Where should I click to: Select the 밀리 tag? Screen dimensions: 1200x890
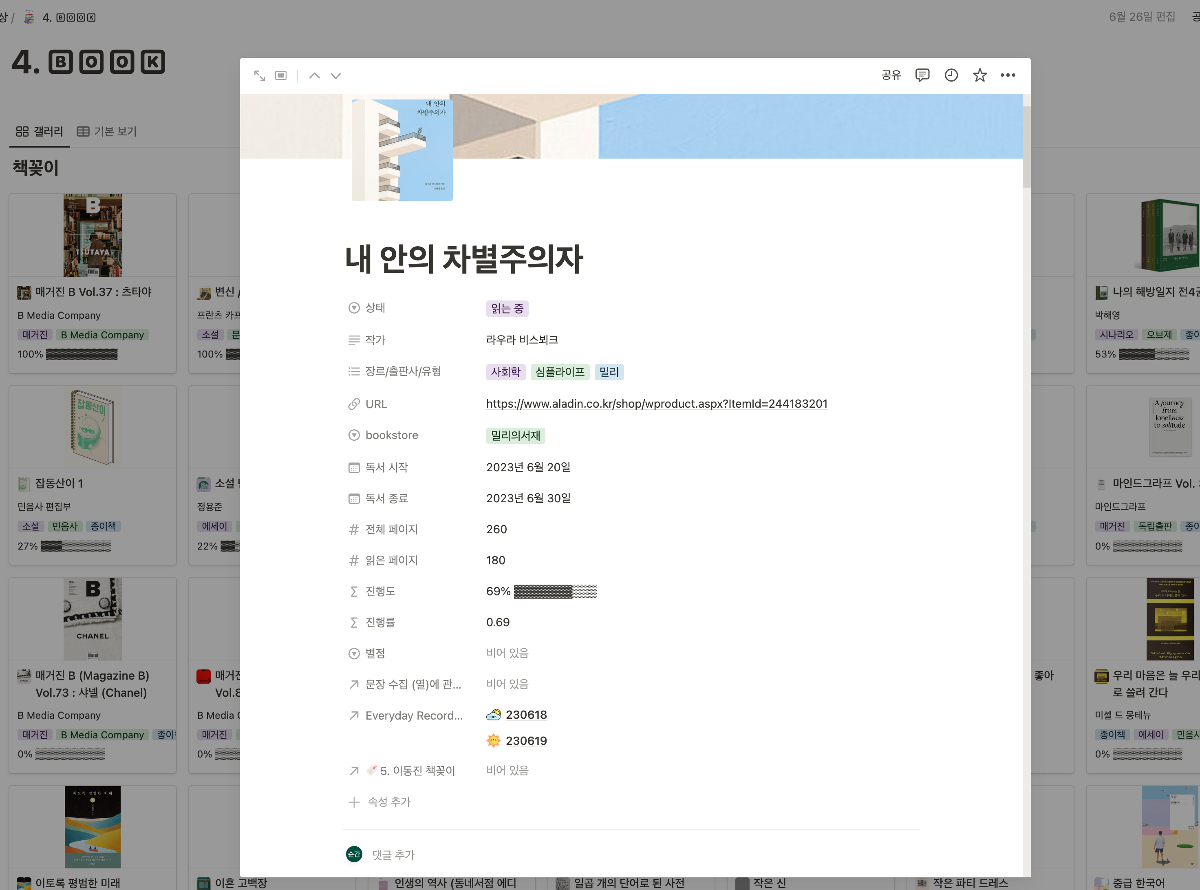(609, 372)
